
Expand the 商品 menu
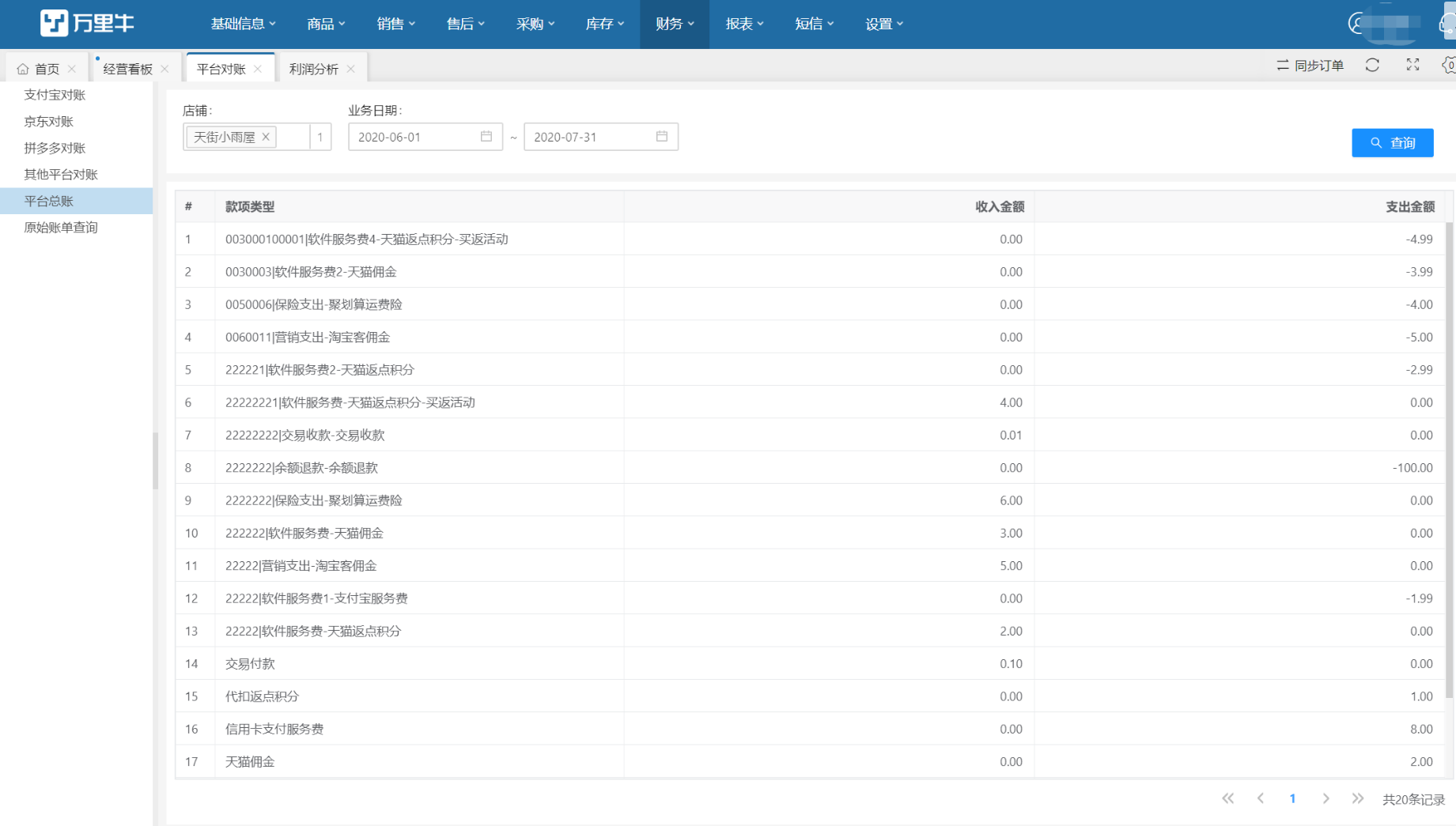point(326,24)
